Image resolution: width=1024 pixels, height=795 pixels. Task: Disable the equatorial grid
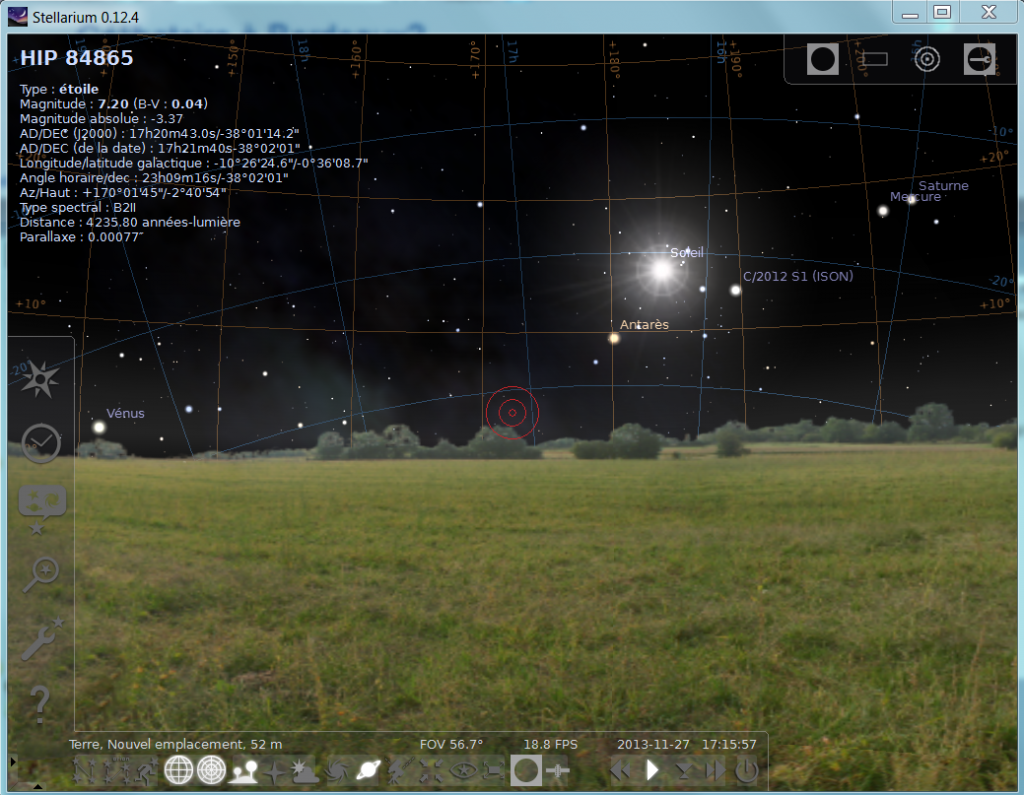178,771
